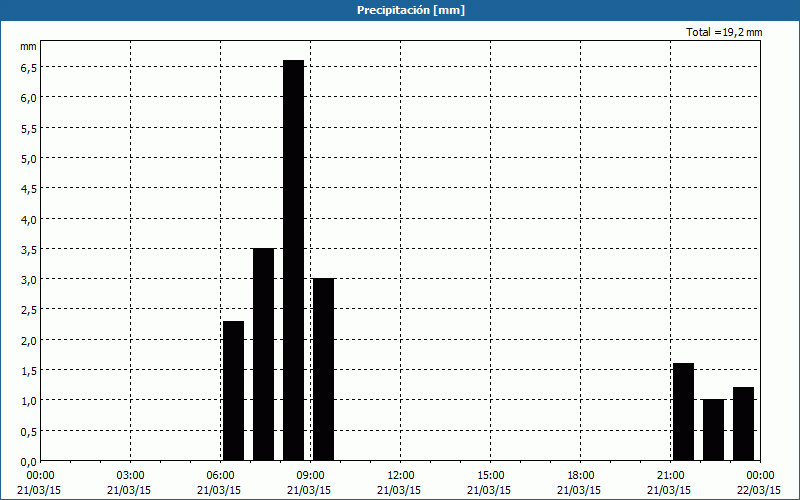The image size is (800, 500).
Task: Click the 00:00 21/03/15 time label
Action: coord(39,483)
